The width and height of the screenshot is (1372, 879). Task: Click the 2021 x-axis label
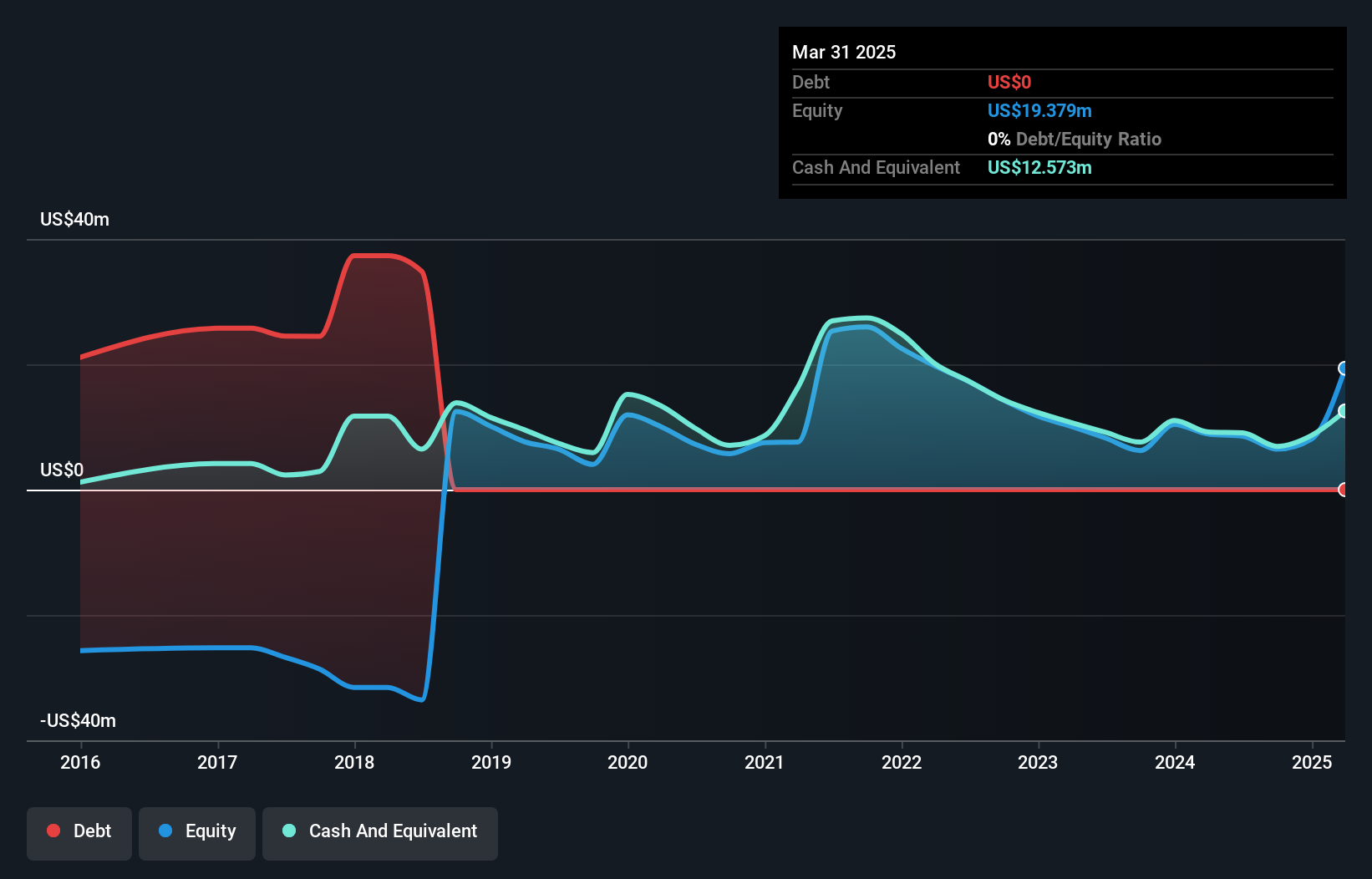click(x=765, y=762)
